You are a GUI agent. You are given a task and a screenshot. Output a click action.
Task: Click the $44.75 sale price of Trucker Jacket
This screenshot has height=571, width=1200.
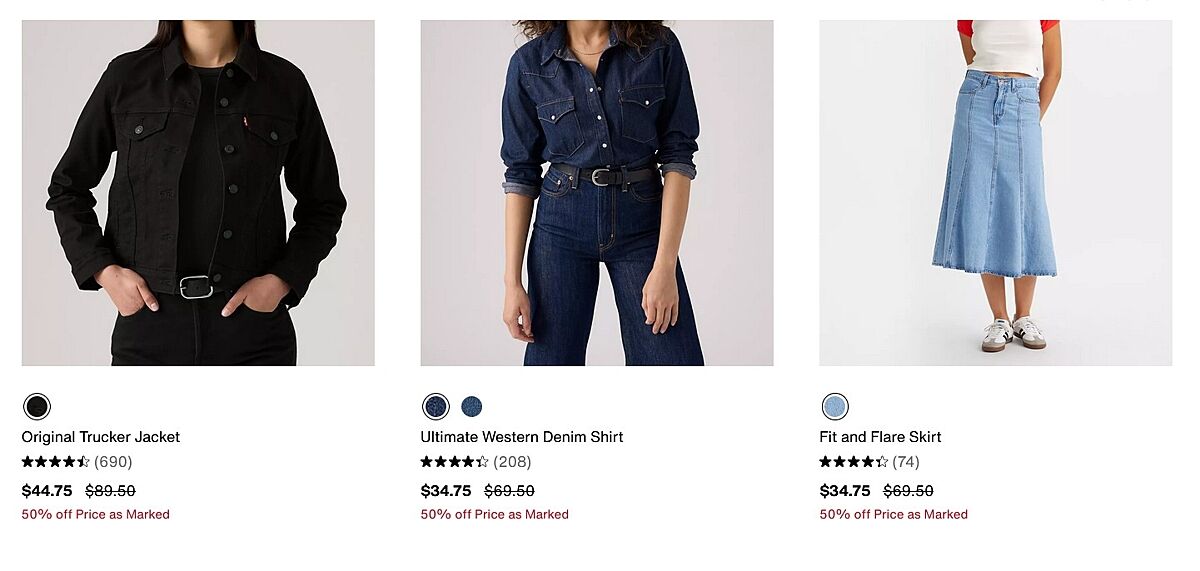click(x=47, y=491)
